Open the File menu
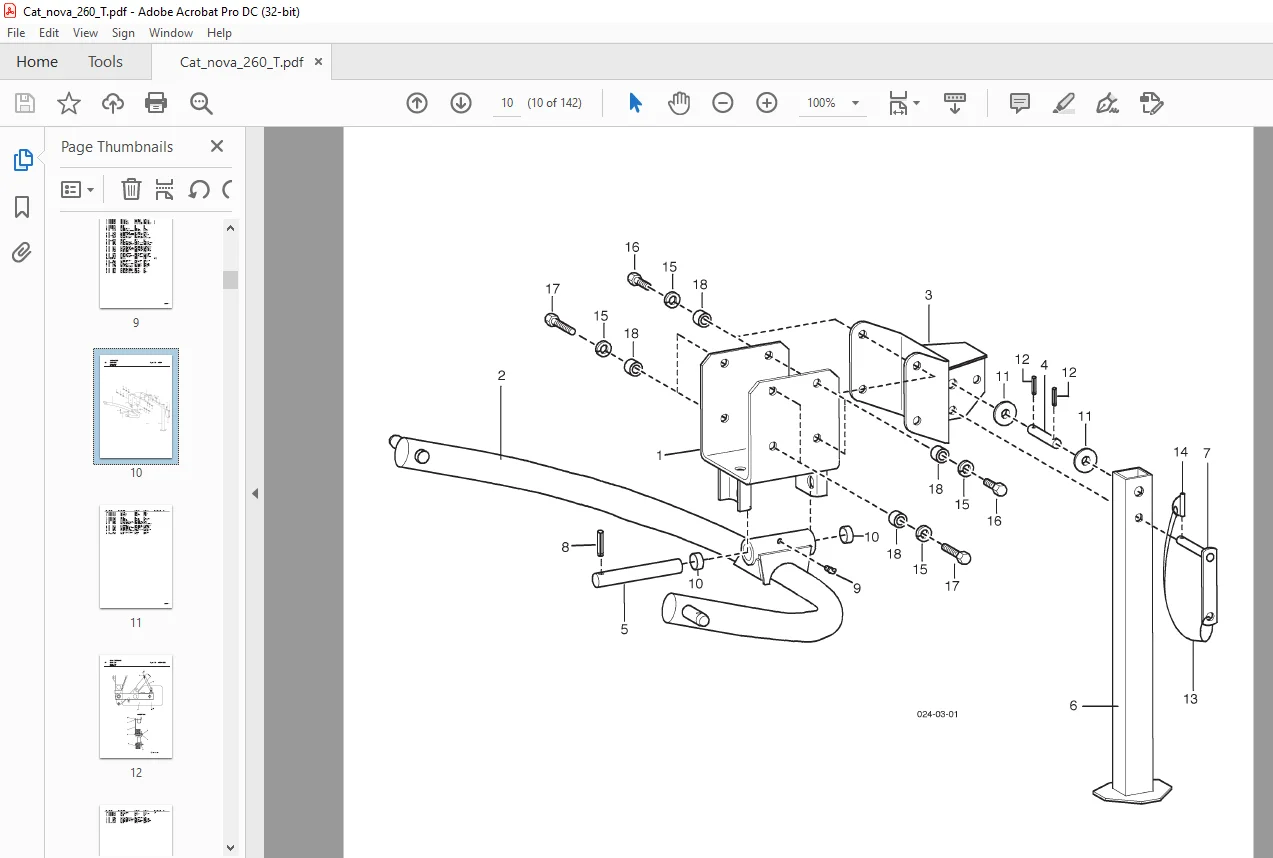Image resolution: width=1273 pixels, height=858 pixels. tap(16, 33)
